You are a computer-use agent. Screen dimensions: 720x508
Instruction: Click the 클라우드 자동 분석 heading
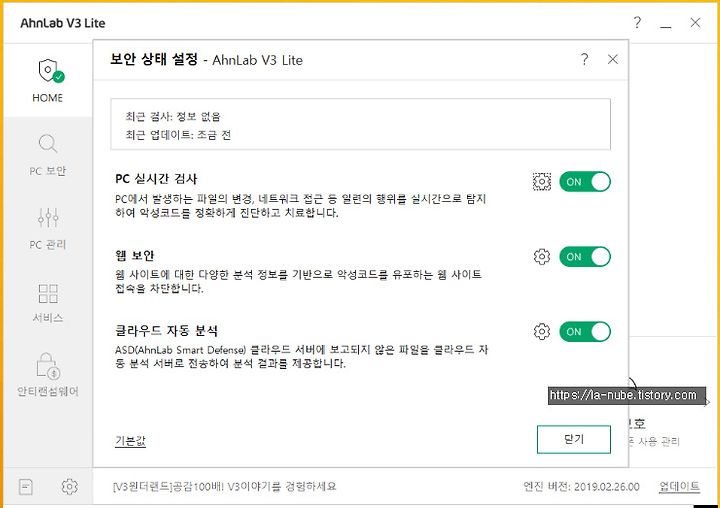[x=166, y=331]
